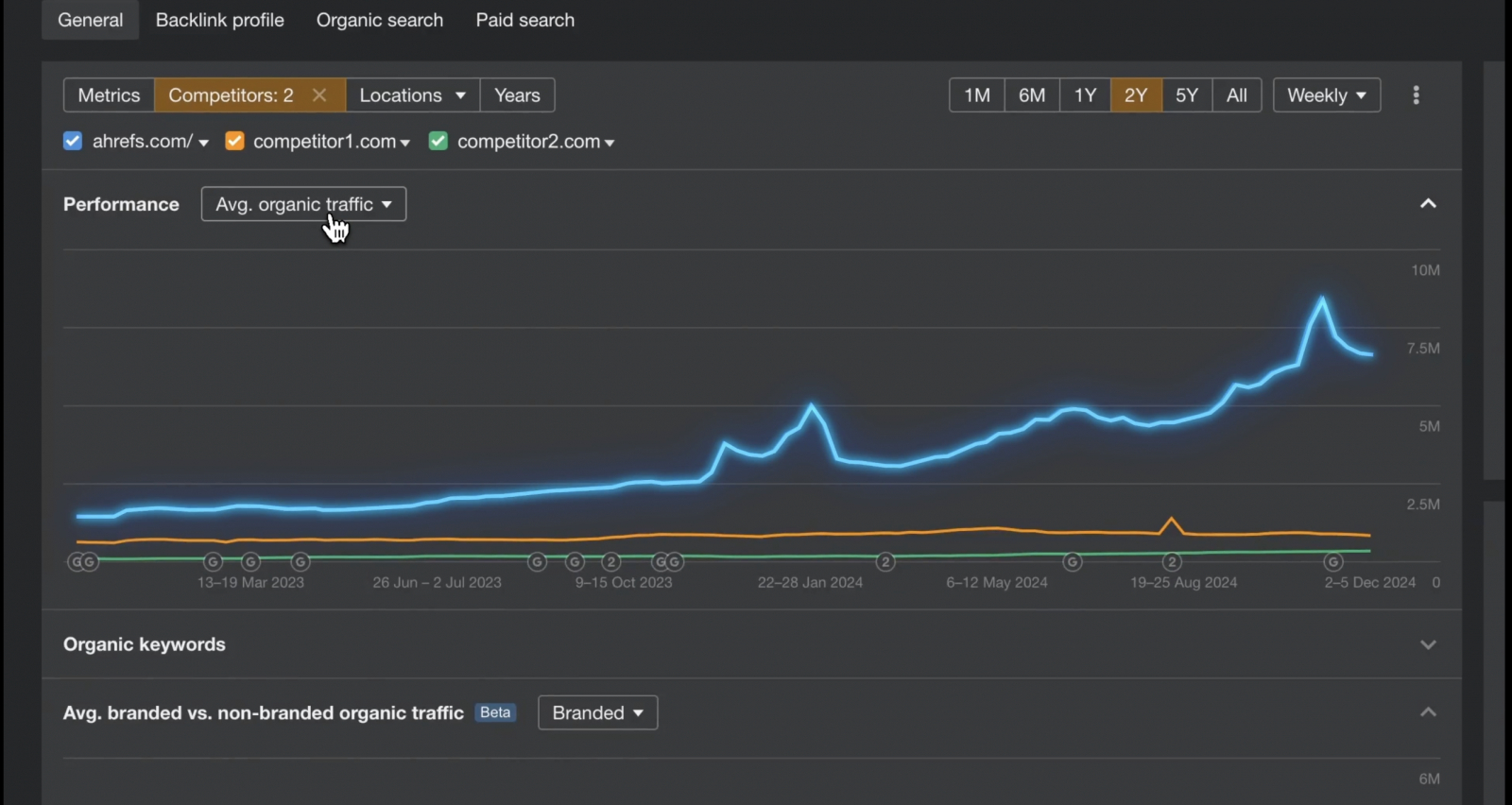Click the Metrics button
This screenshot has height=805, width=1512.
(x=109, y=95)
